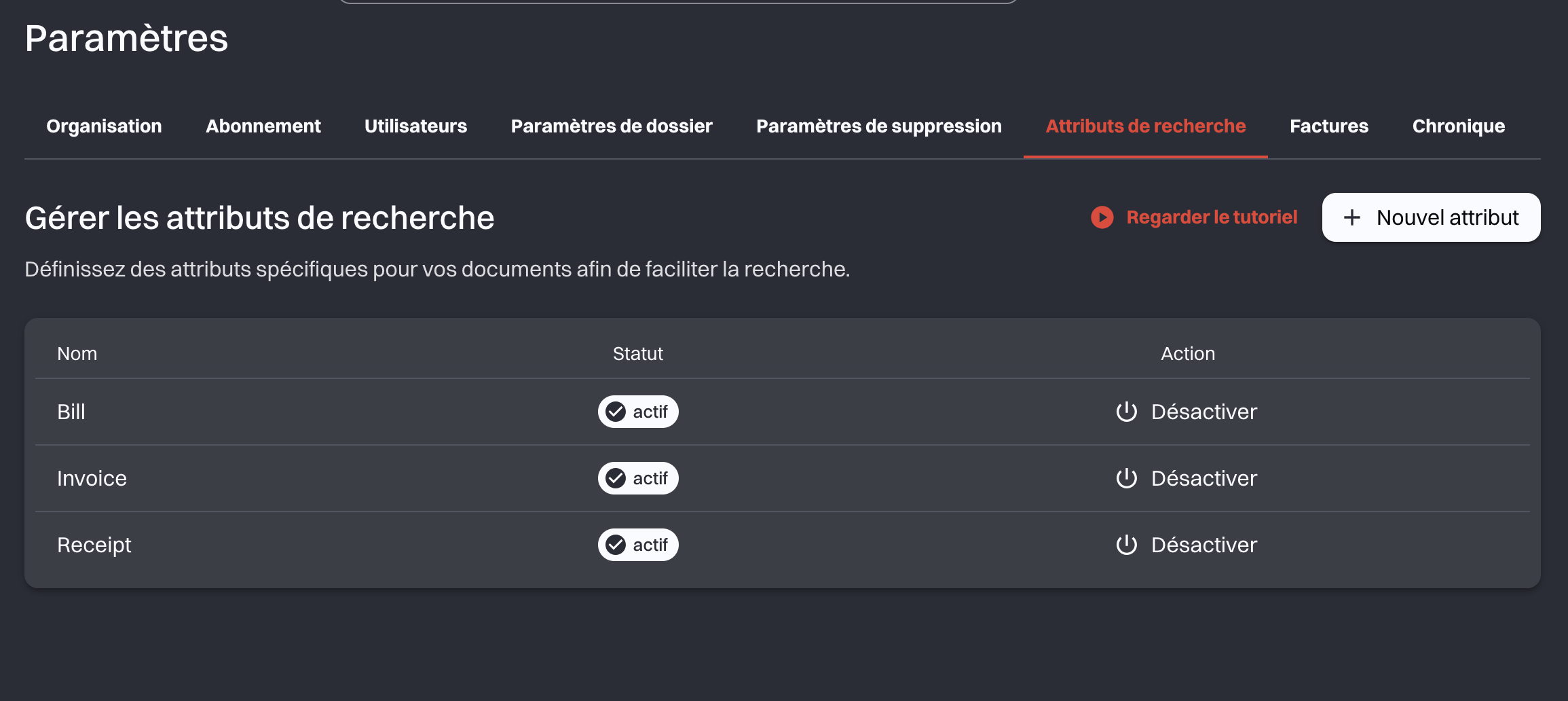Viewport: 1568px width, 701px height.
Task: Open the Factures tab
Action: pyautogui.click(x=1329, y=126)
